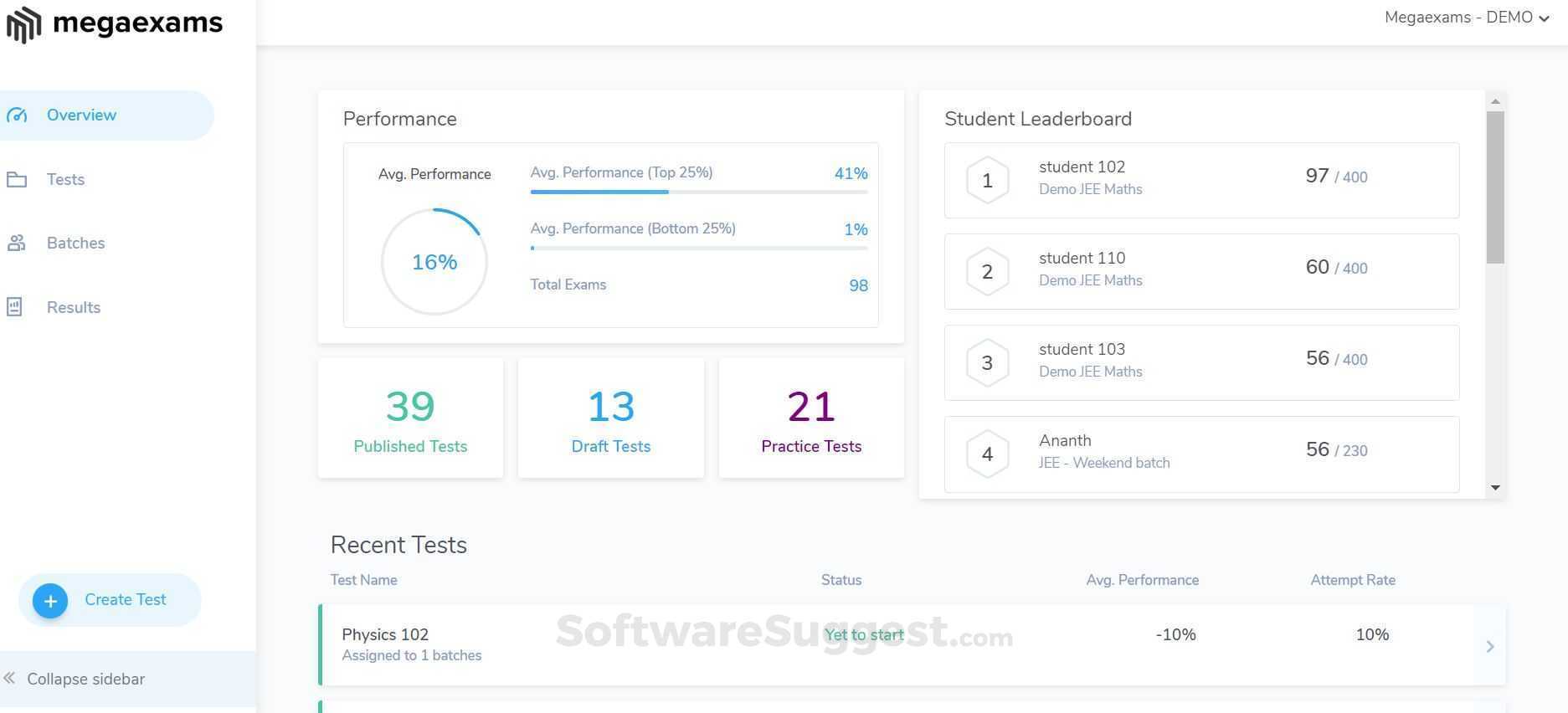
Task: Click the blue plus icon for Create Test
Action: pyautogui.click(x=50, y=601)
